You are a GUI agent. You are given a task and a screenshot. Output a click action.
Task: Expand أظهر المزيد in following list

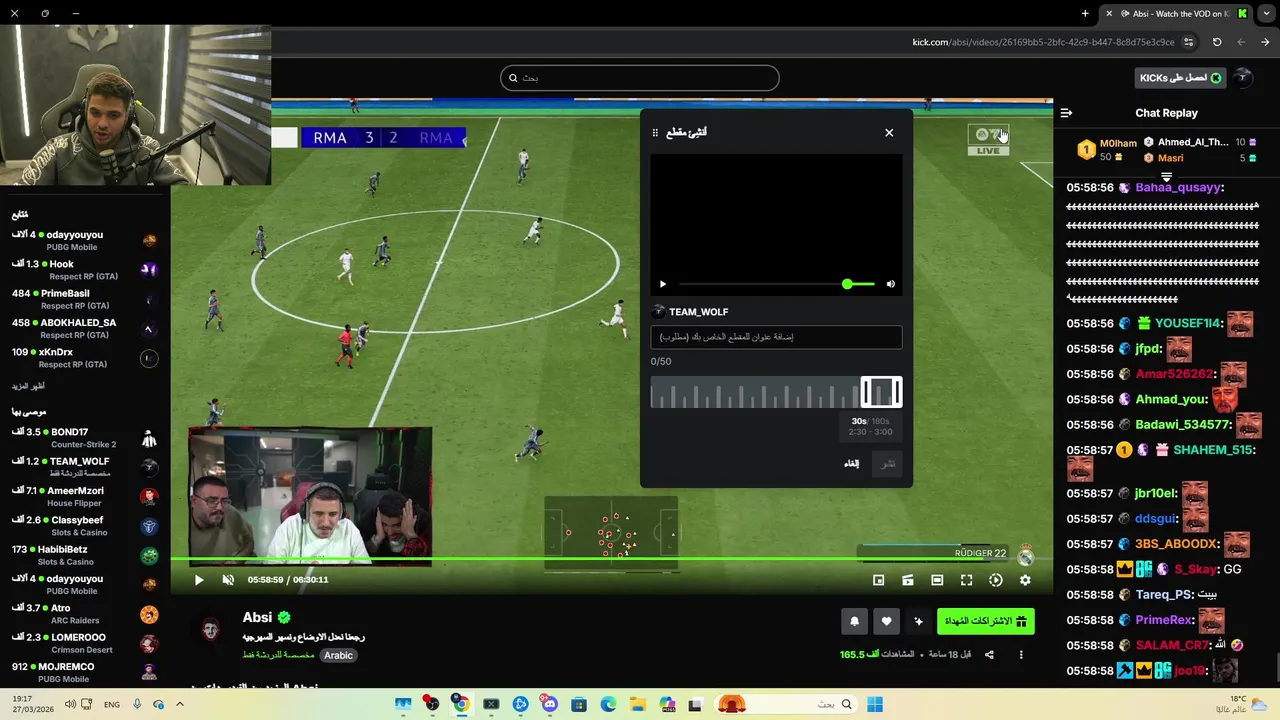[x=28, y=386]
